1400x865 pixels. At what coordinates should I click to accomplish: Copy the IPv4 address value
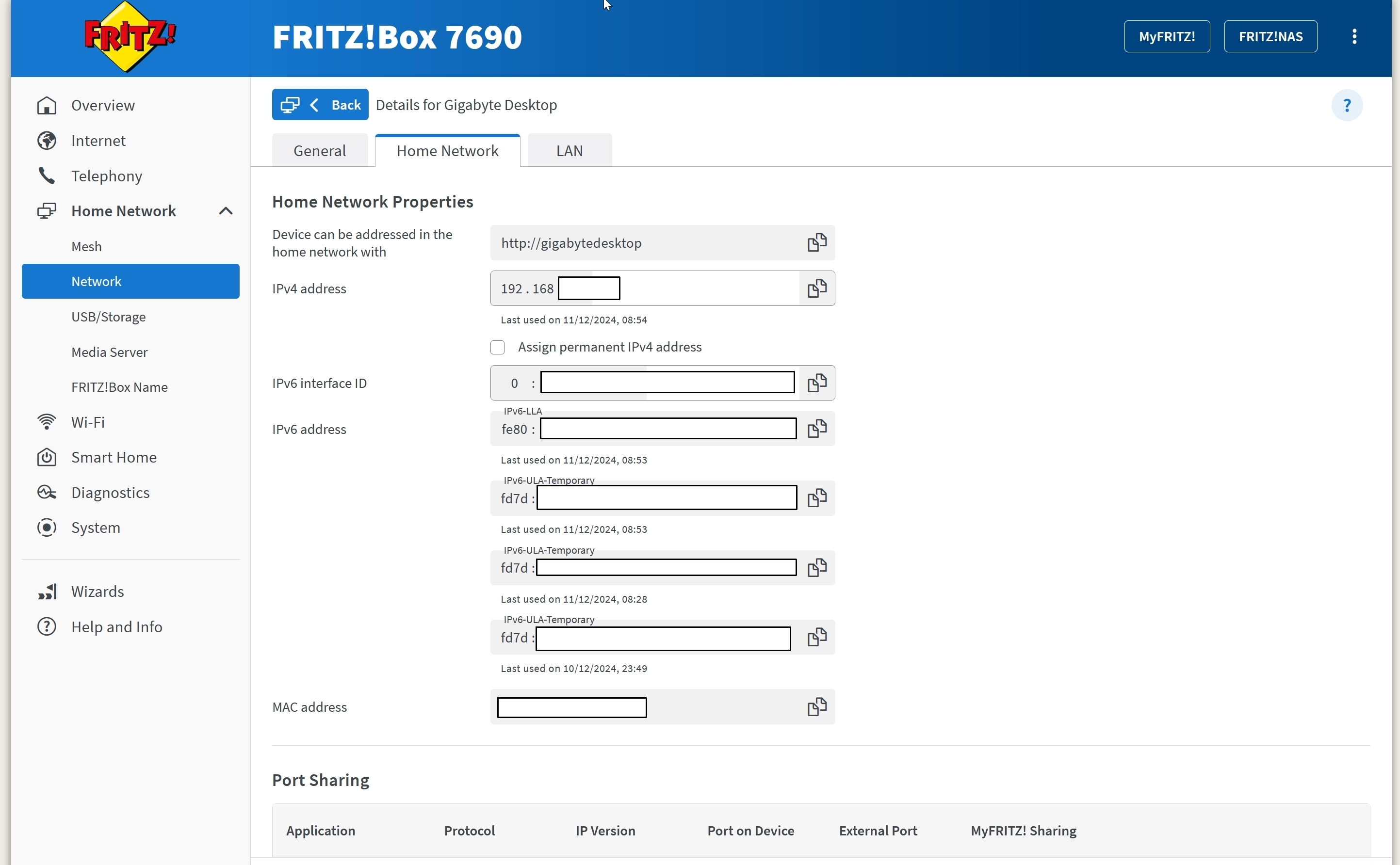click(817, 288)
